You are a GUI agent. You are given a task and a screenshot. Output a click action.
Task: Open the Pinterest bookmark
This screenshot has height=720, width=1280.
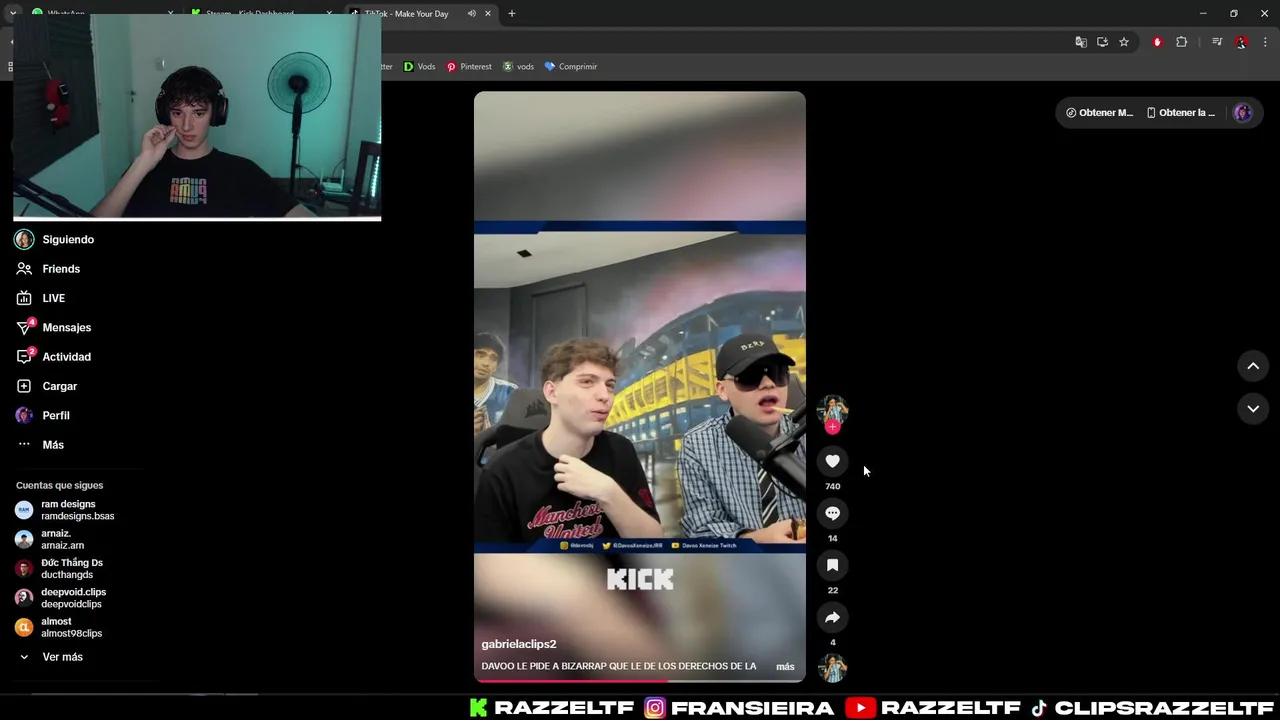[469, 67]
